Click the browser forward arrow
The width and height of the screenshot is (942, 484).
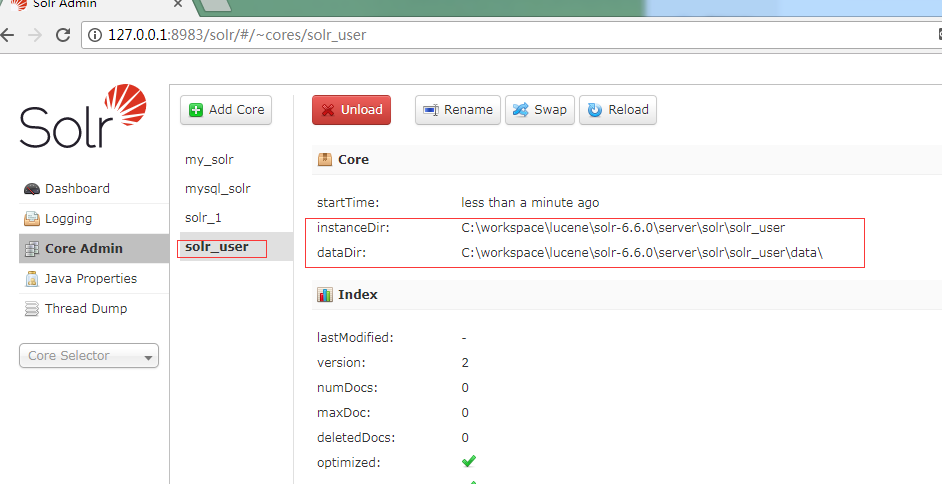(35, 35)
